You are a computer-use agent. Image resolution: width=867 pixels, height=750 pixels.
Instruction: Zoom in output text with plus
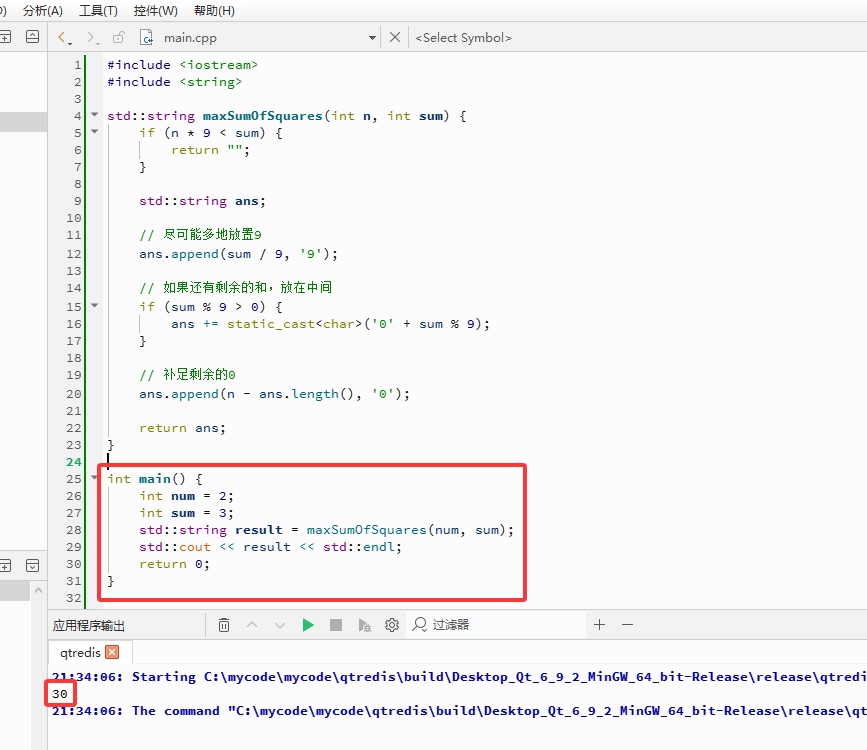tap(599, 625)
